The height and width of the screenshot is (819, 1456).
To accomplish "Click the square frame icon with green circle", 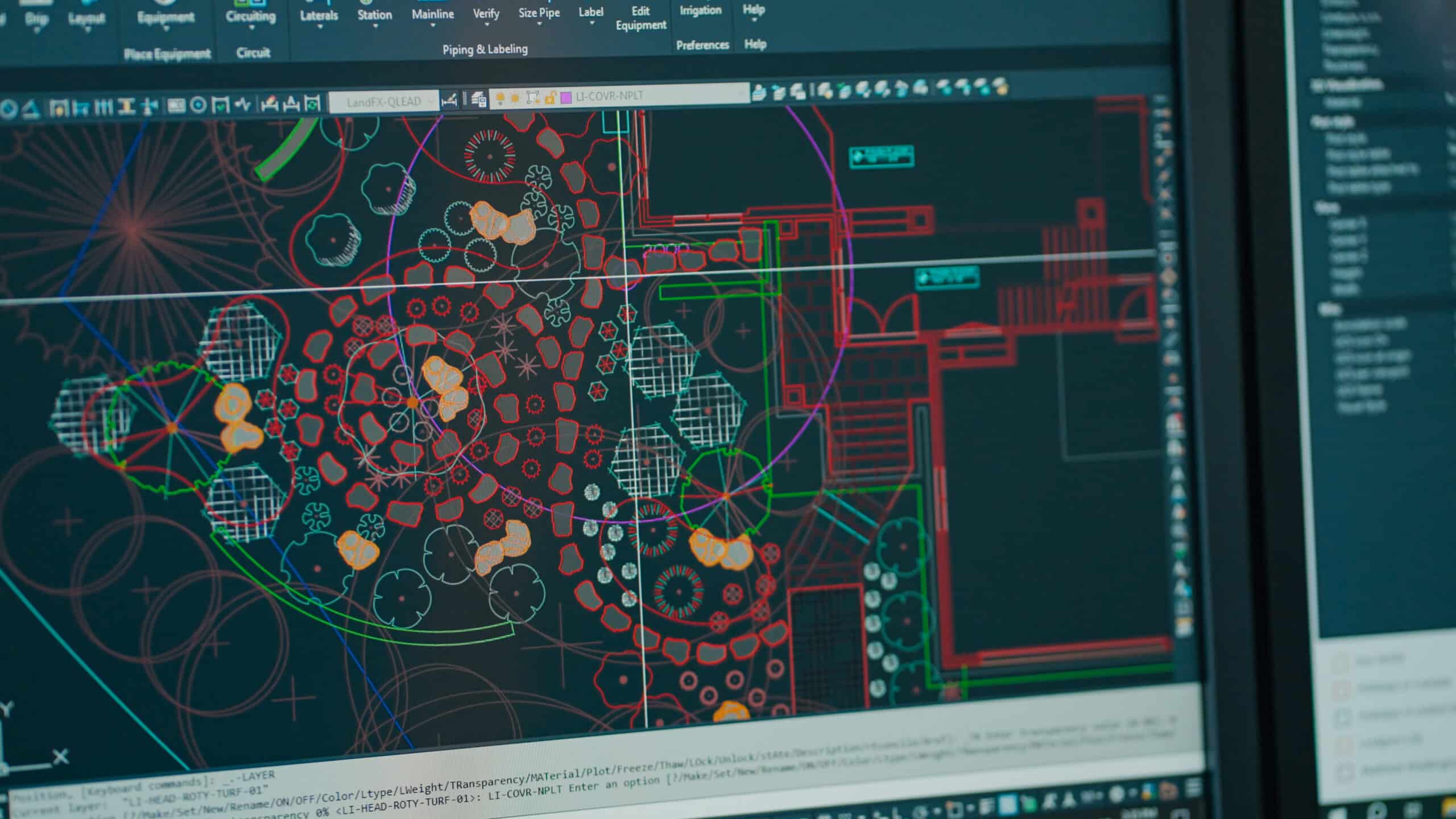I will (x=312, y=104).
